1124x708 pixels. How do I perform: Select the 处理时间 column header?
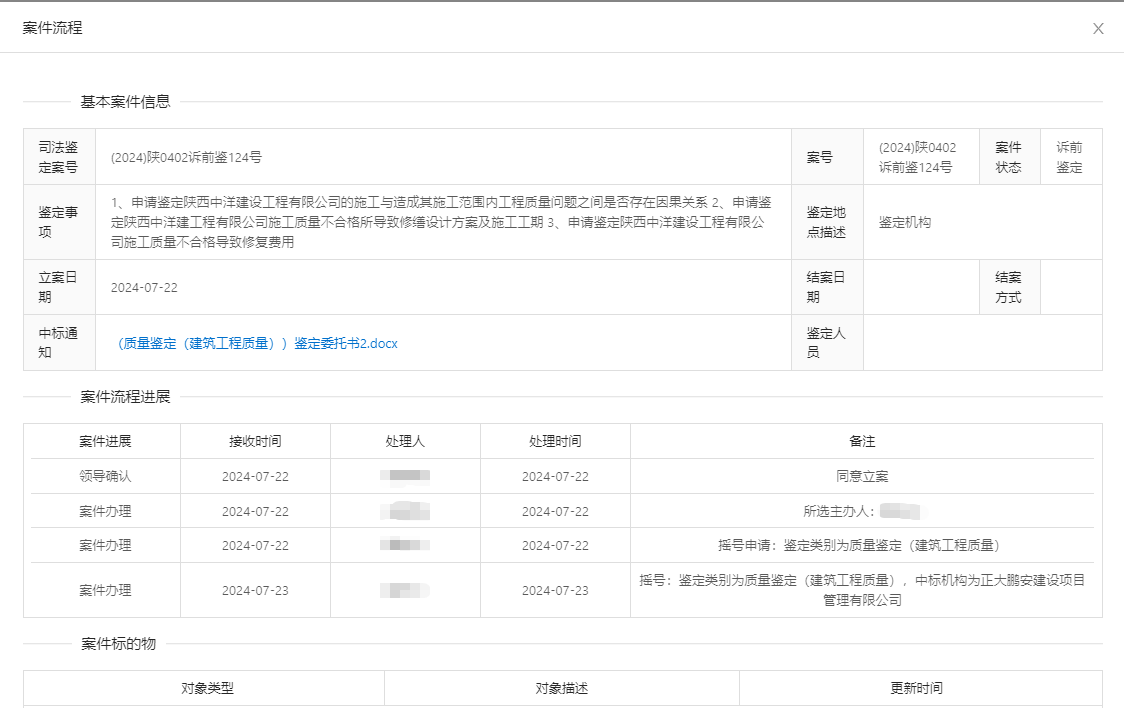(x=555, y=441)
